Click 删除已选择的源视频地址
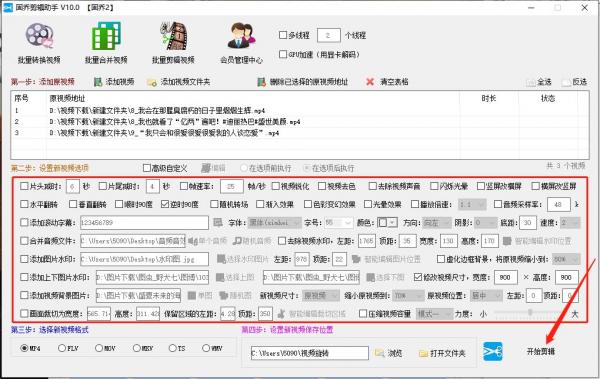 [x=302, y=82]
